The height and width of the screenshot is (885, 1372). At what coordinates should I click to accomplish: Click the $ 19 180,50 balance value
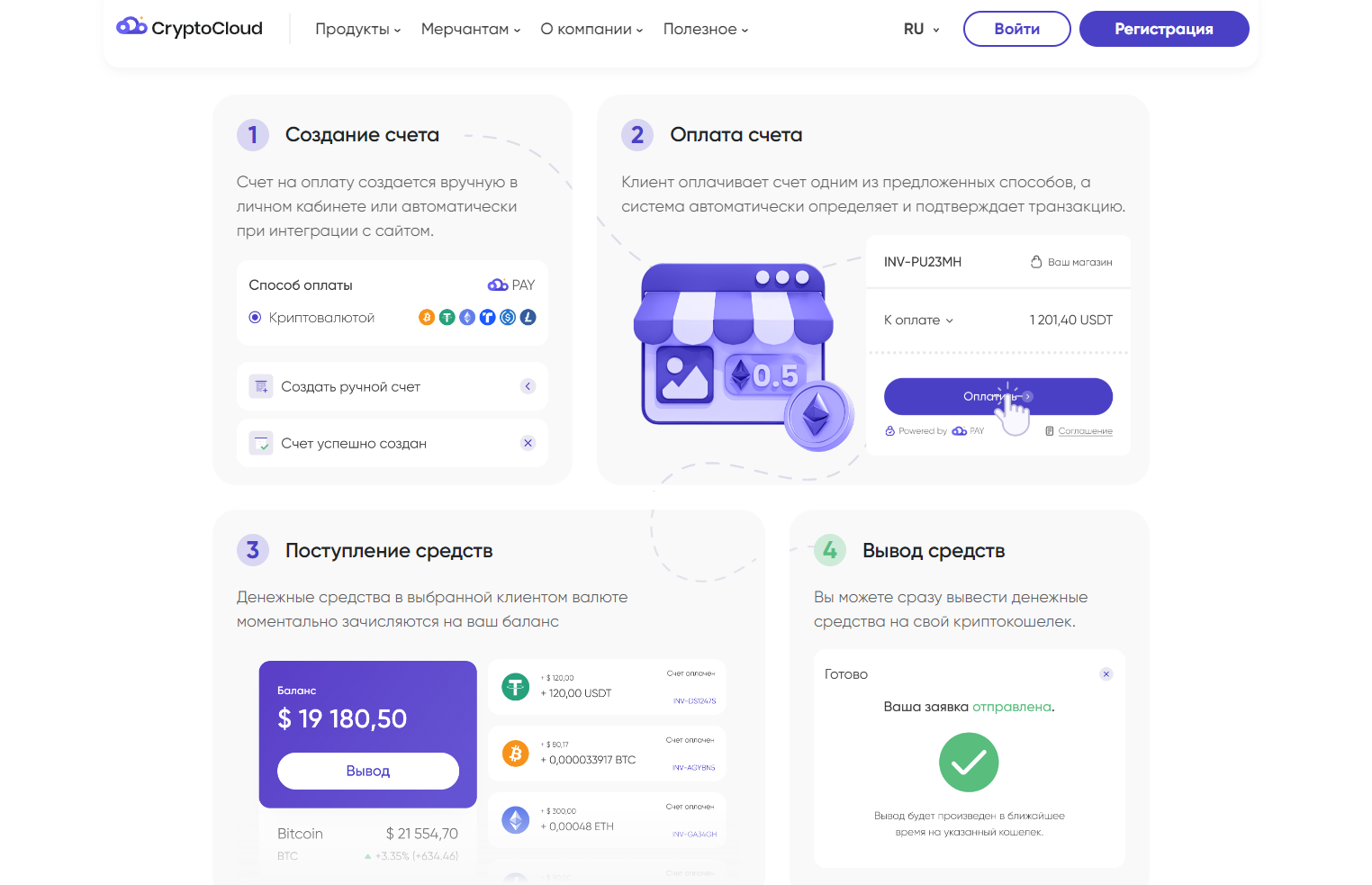pos(342,718)
